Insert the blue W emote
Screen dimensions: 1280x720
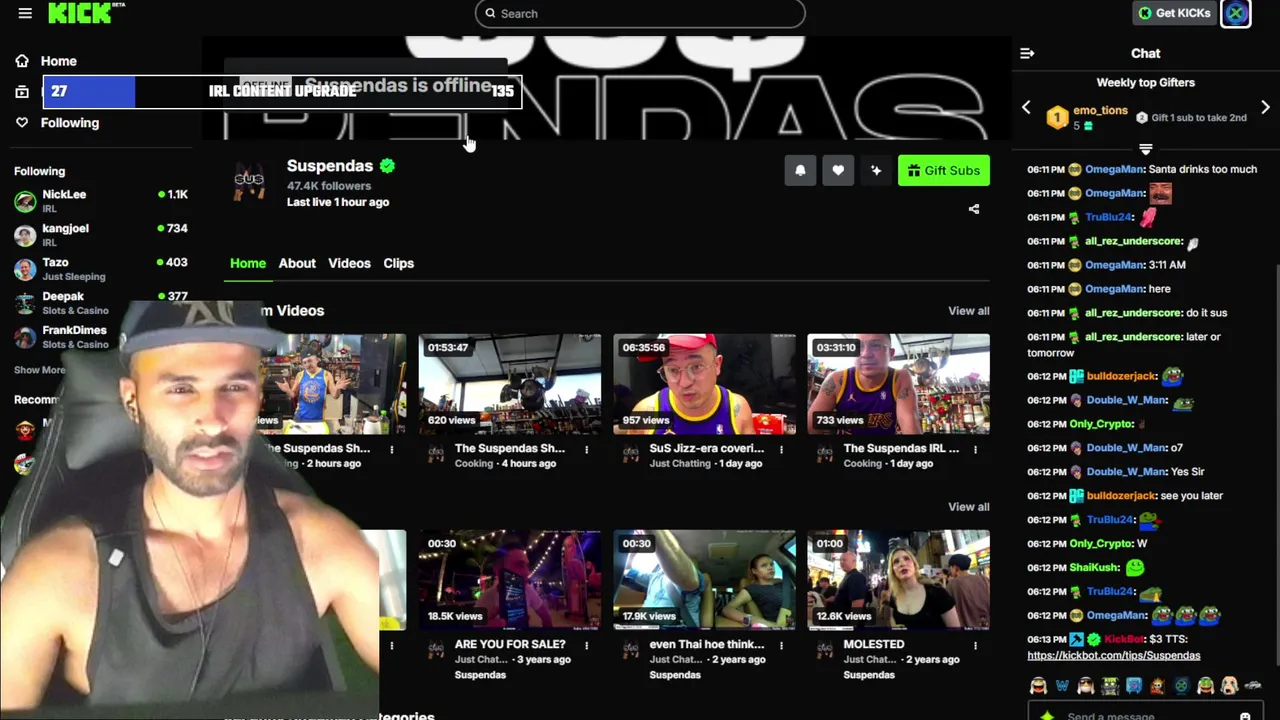pos(1062,686)
